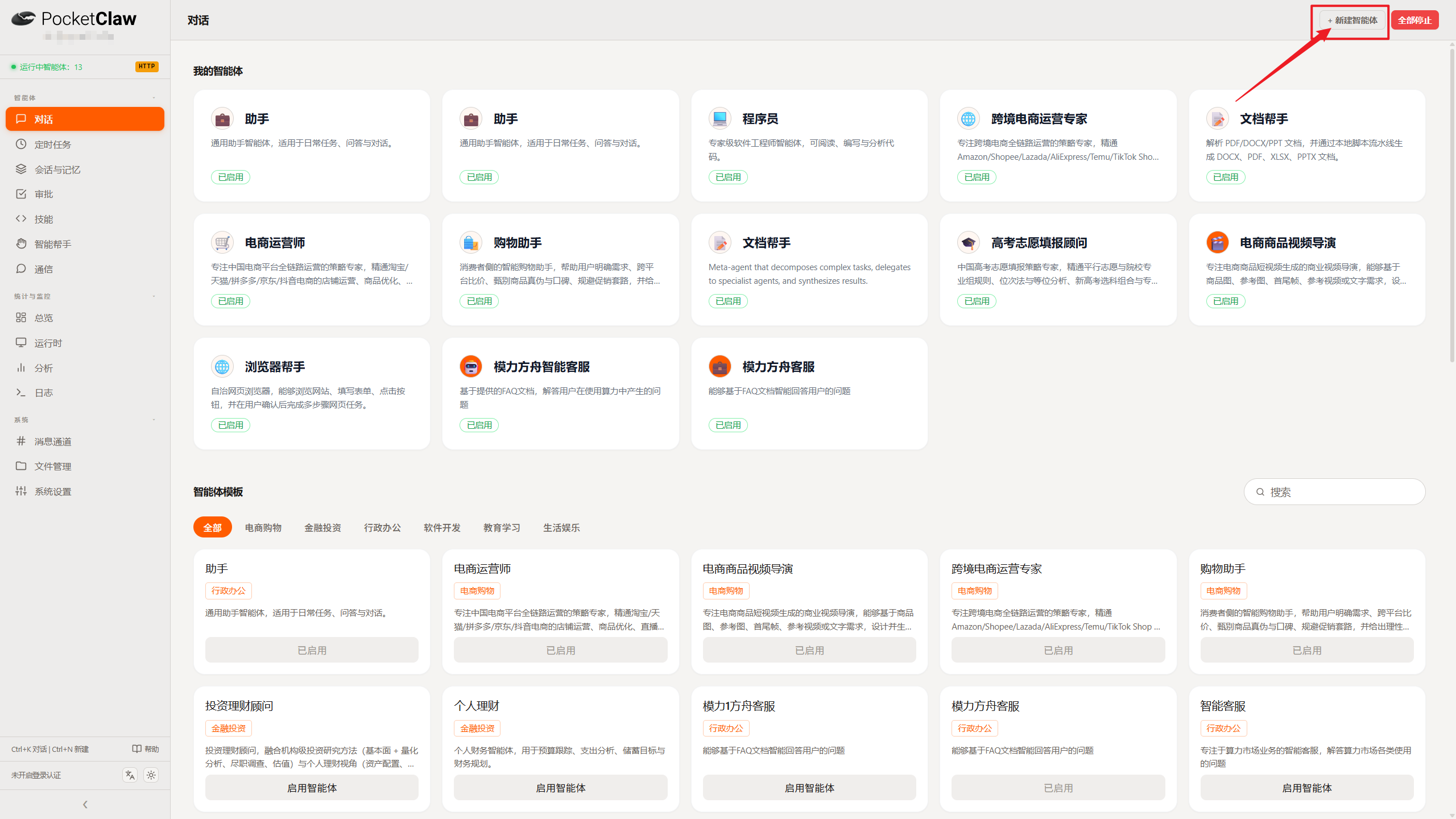This screenshot has height=819, width=1456.
Task: Click the 浏览器帮手 globe icon
Action: [222, 366]
